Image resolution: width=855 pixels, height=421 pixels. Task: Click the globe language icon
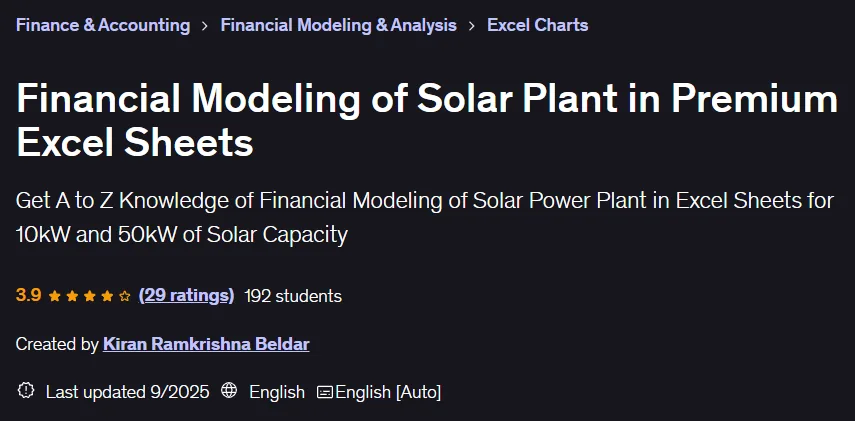229,390
